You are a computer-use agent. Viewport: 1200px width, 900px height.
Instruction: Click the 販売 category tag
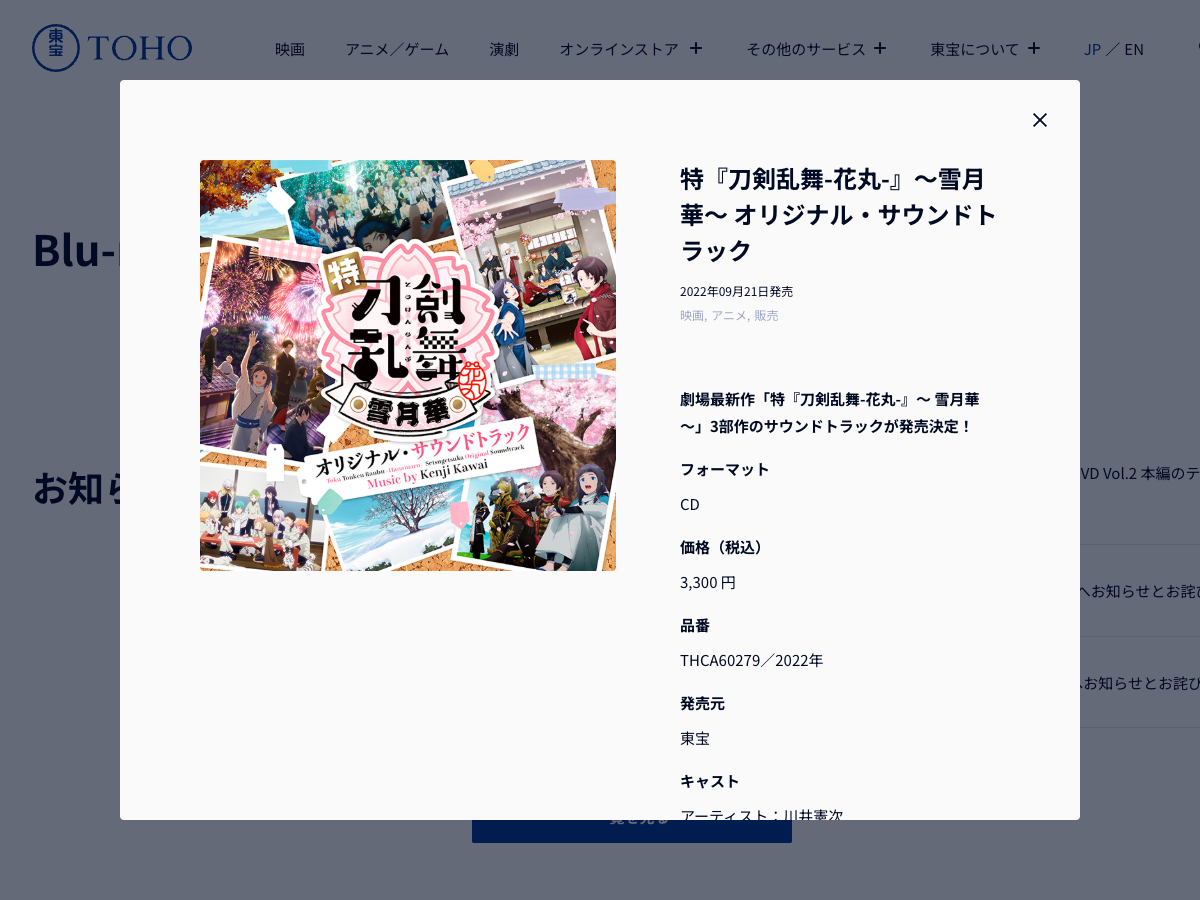click(766, 315)
